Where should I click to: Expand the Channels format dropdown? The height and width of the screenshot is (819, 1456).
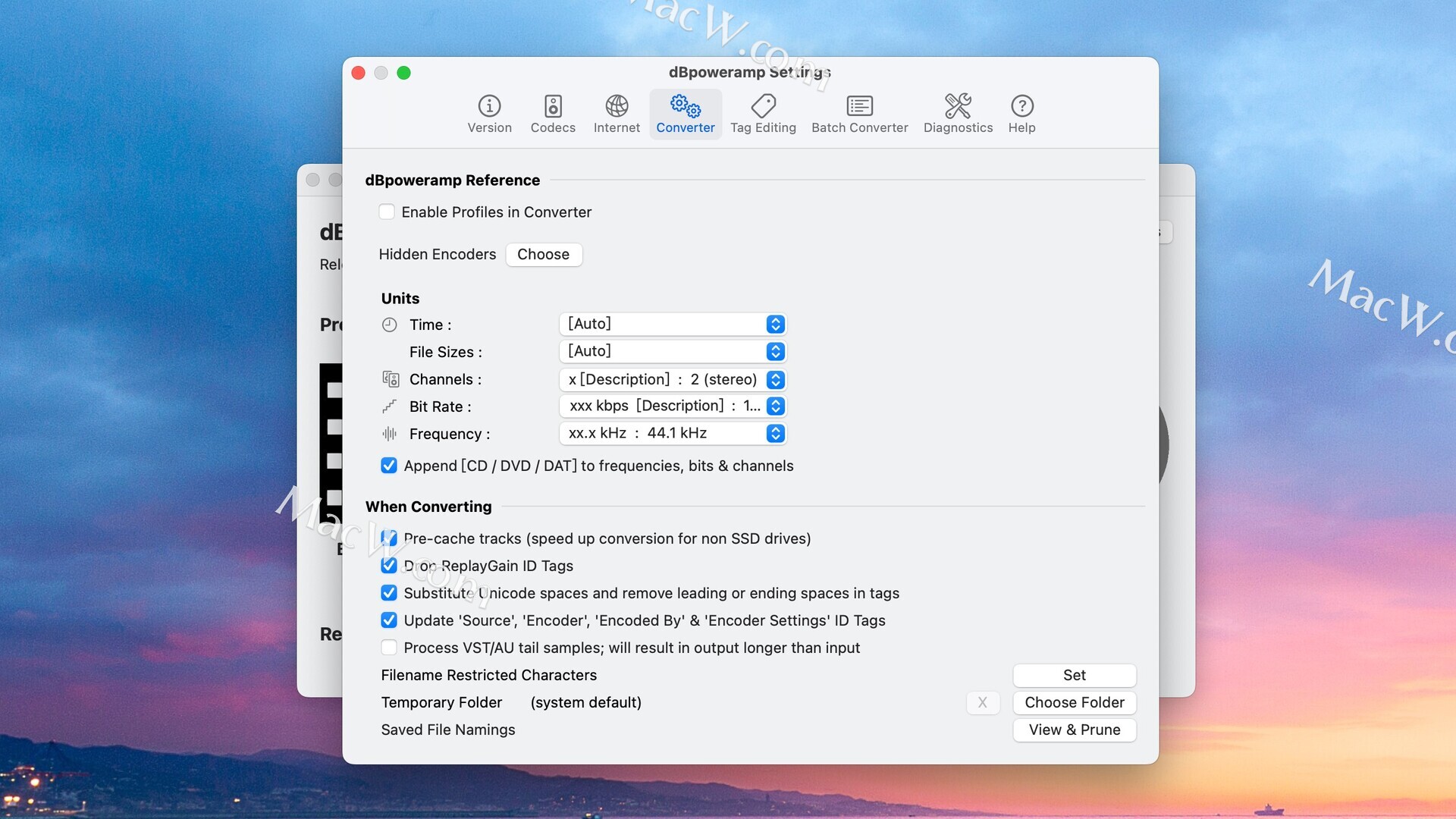coord(673,379)
